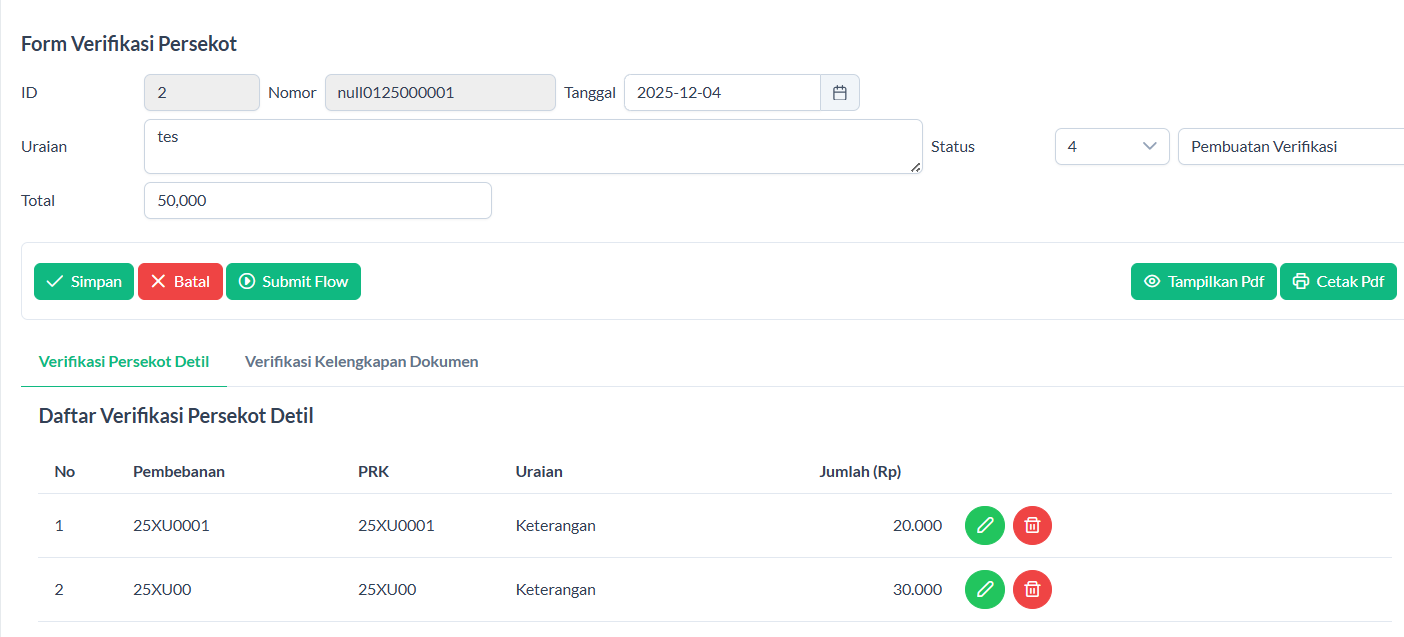The width and height of the screenshot is (1404, 637).
Task: Delete row 2 using red trash icon
Action: tap(1032, 589)
